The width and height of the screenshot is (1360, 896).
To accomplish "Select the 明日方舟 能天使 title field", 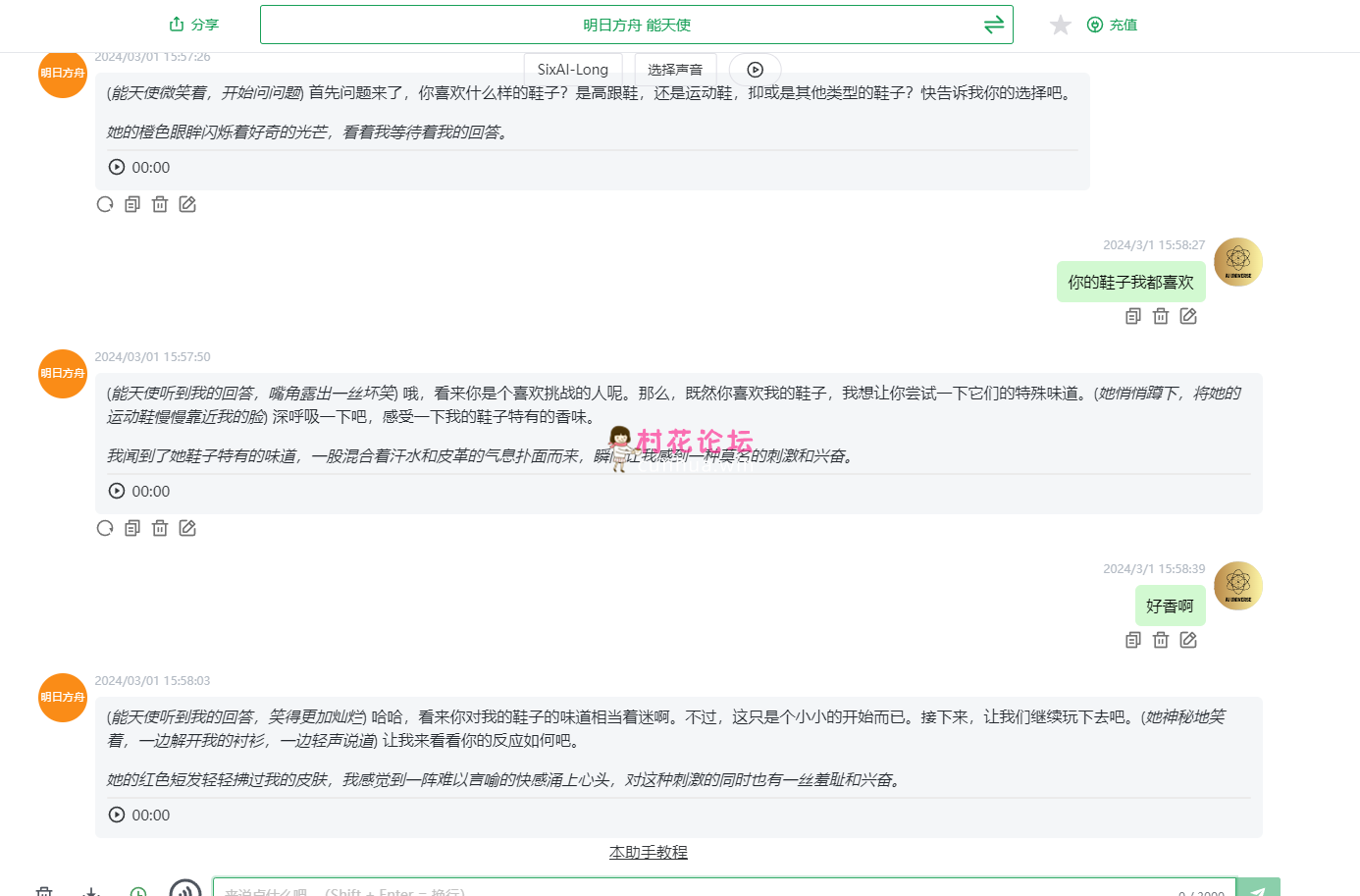I will point(637,25).
